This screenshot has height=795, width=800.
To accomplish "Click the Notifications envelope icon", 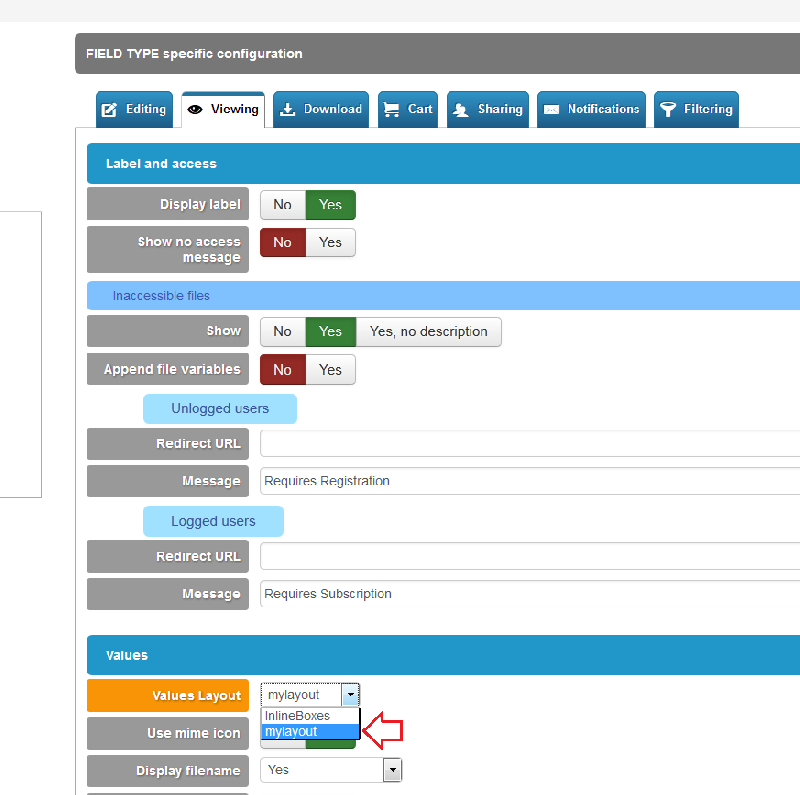I will click(x=551, y=110).
